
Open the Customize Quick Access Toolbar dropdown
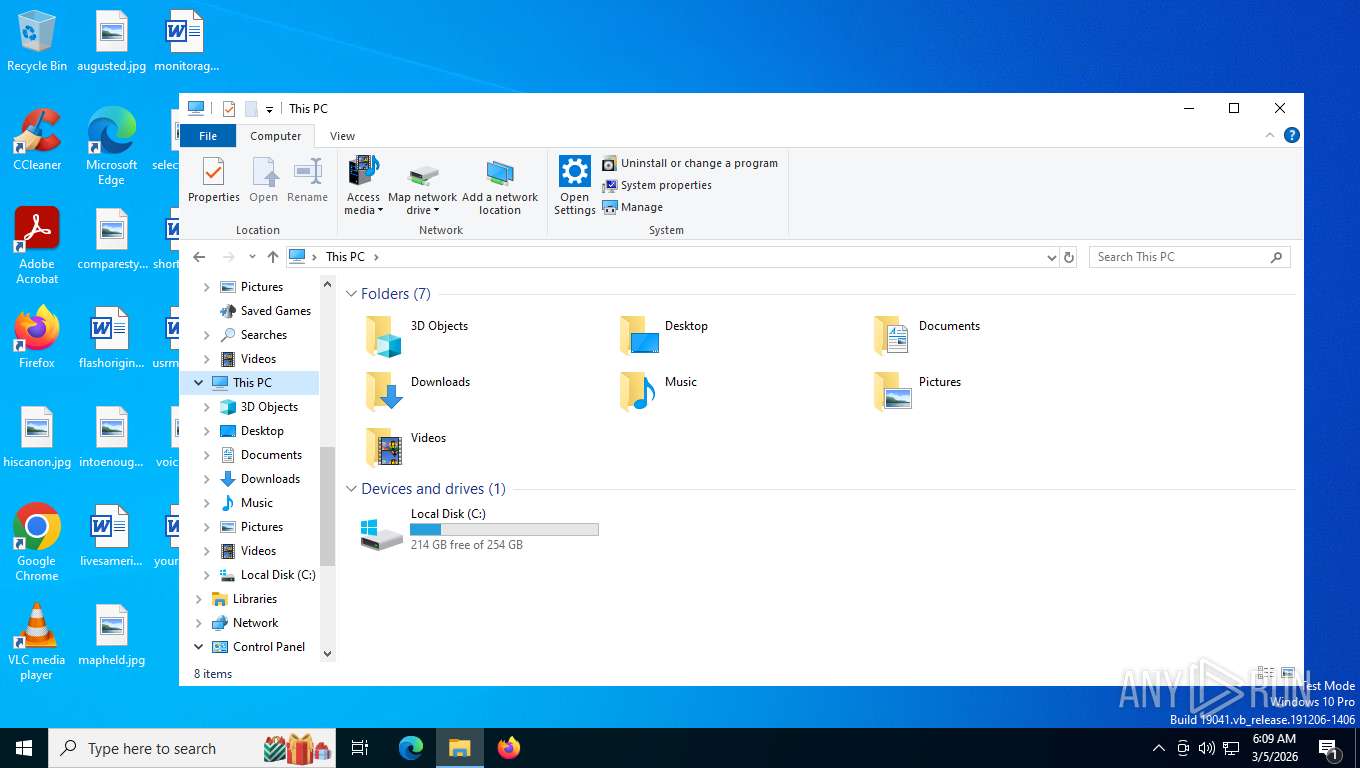point(269,109)
